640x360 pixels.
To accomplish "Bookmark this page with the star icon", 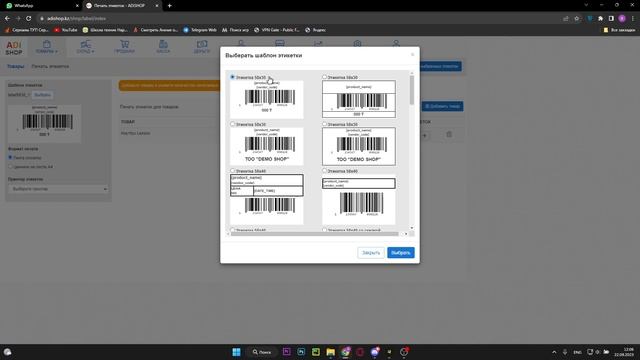I will 576,18.
